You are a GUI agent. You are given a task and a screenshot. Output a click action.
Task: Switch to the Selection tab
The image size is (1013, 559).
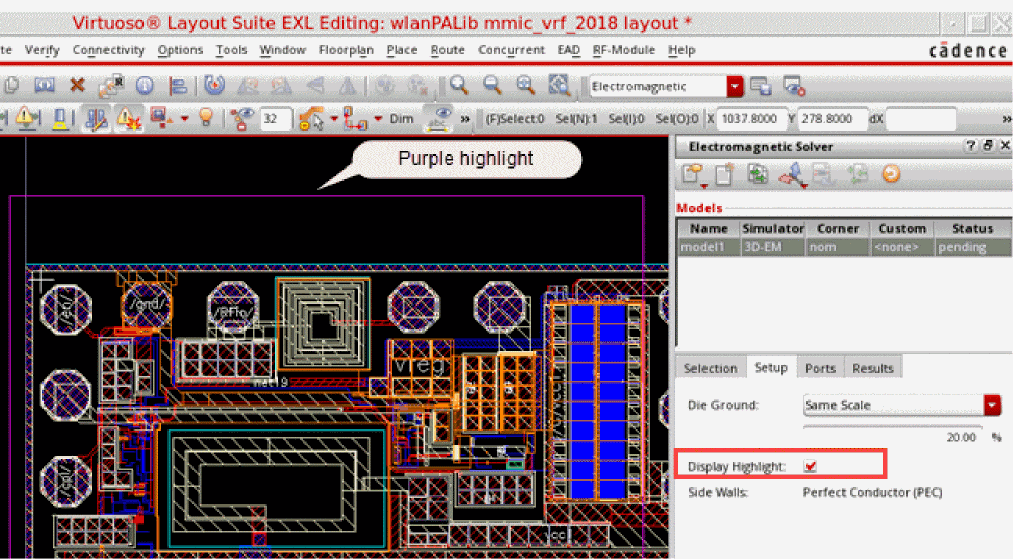coord(711,368)
